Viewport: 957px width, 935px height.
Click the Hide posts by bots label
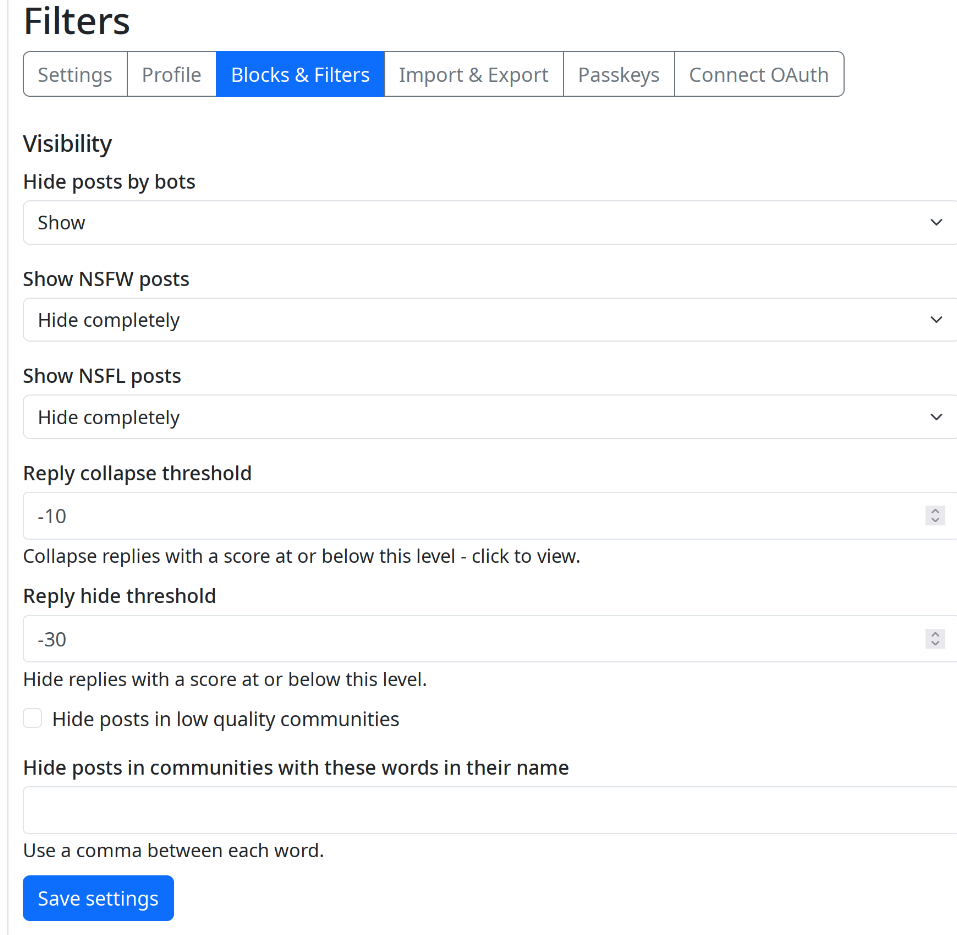click(x=109, y=182)
